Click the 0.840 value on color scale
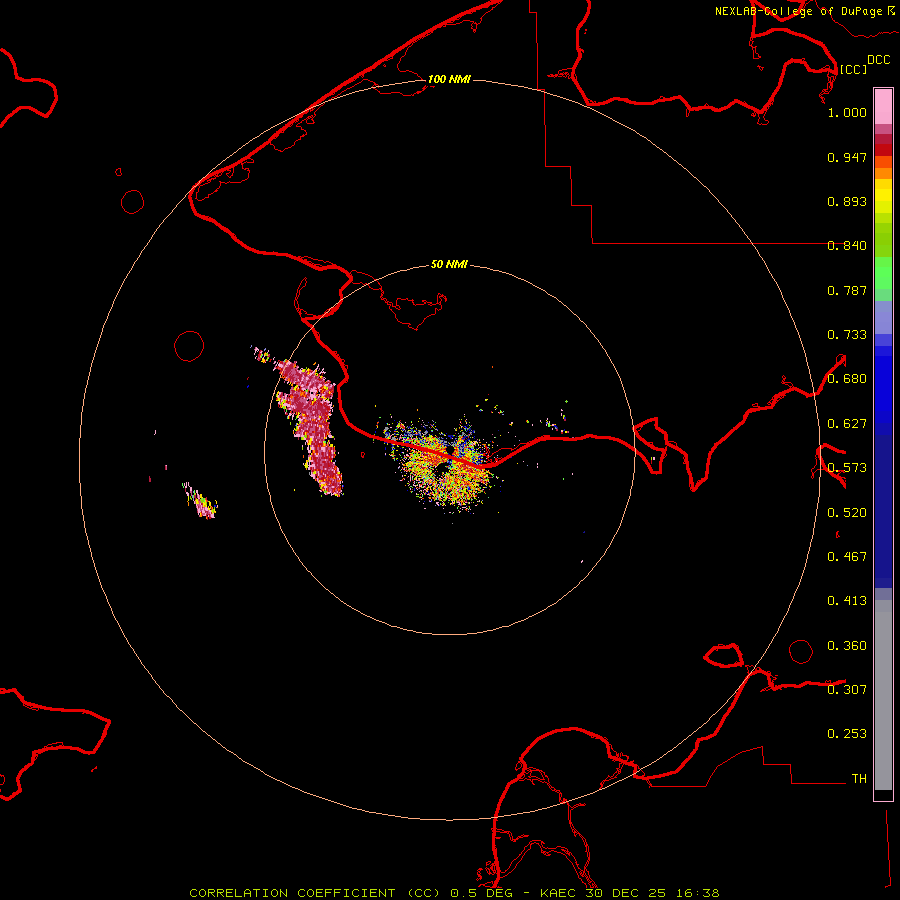This screenshot has width=900, height=900. [847, 246]
